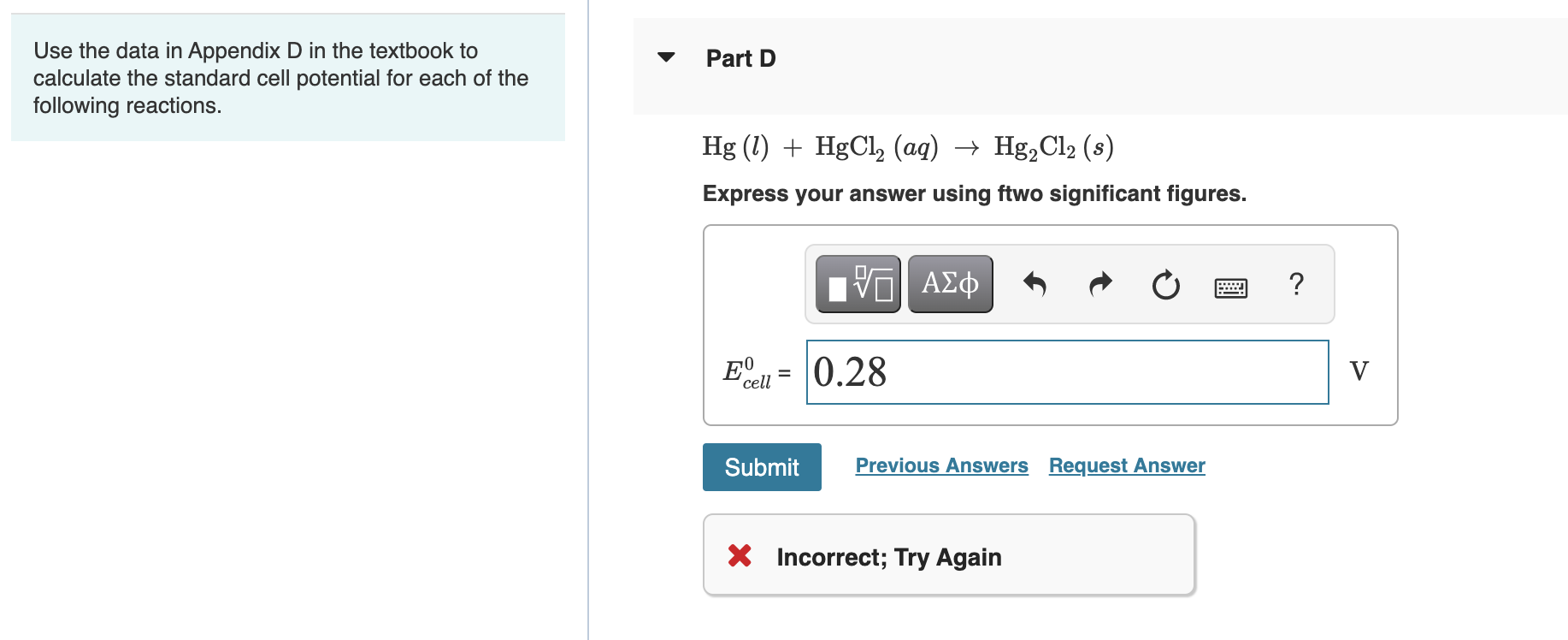The image size is (1568, 640).
Task: Select the Part D section header
Action: coord(740,58)
